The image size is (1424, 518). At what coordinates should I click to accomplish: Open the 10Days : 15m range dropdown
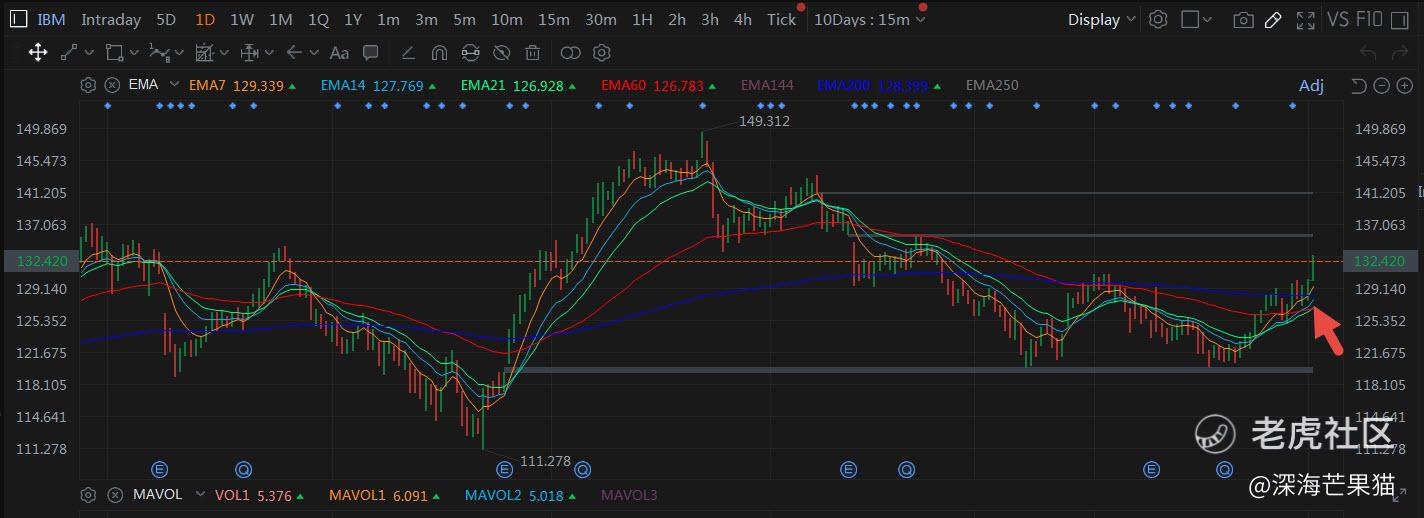point(870,19)
